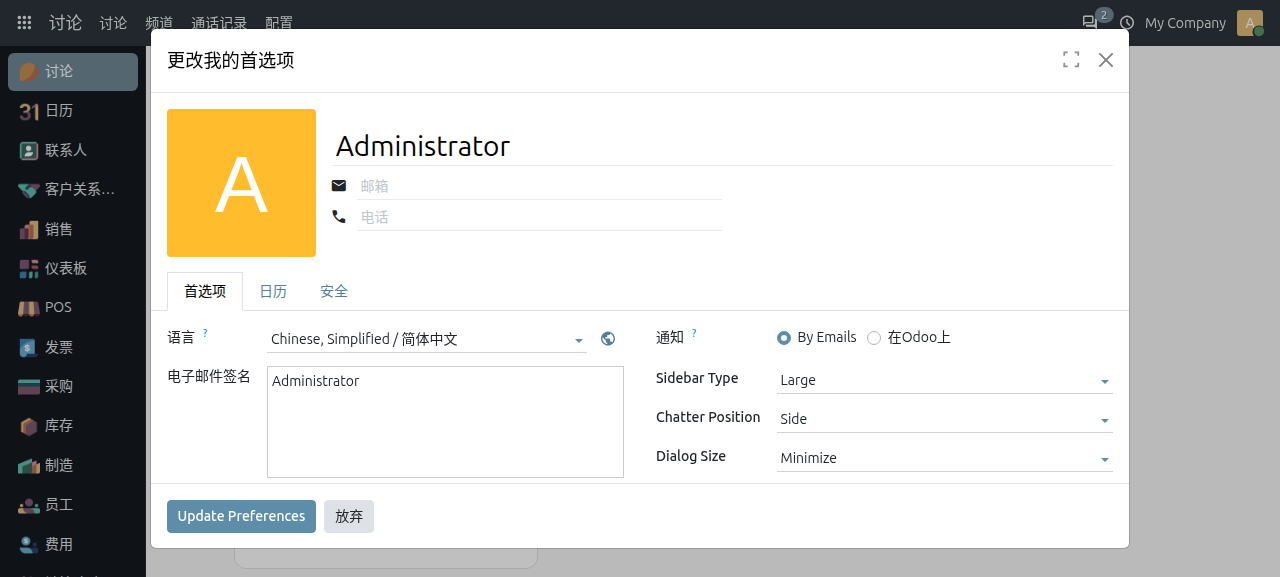Viewport: 1280px width, 577px height.
Task: Click the 放弃 discard button
Action: point(349,516)
